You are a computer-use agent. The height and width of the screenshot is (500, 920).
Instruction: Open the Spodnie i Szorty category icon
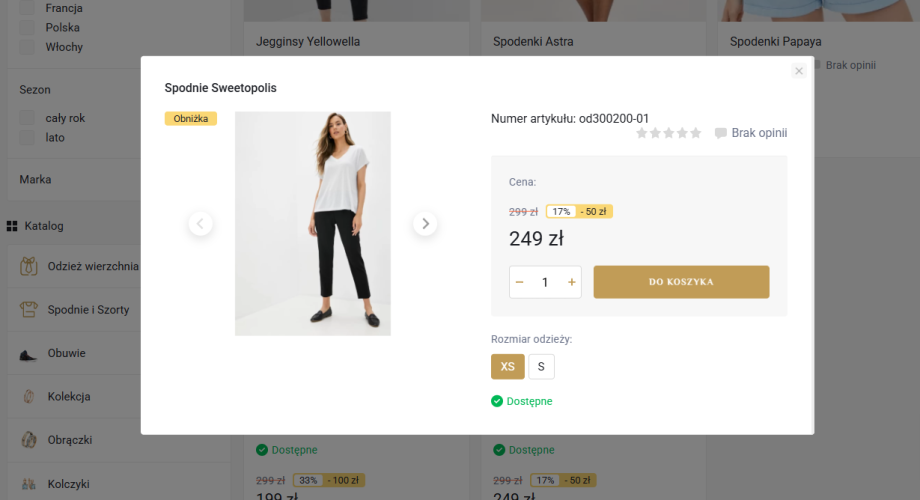28,310
